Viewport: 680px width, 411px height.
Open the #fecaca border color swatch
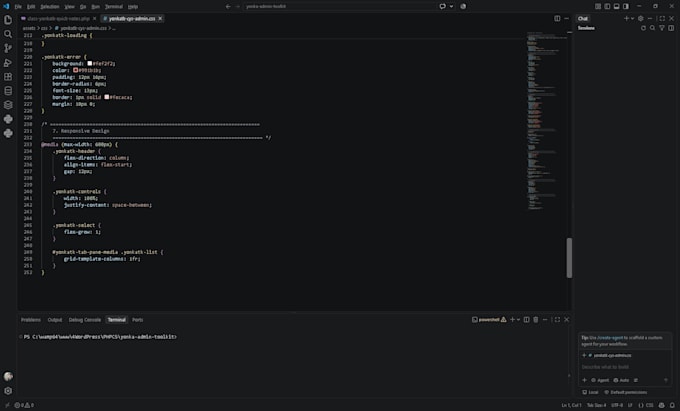click(x=107, y=97)
